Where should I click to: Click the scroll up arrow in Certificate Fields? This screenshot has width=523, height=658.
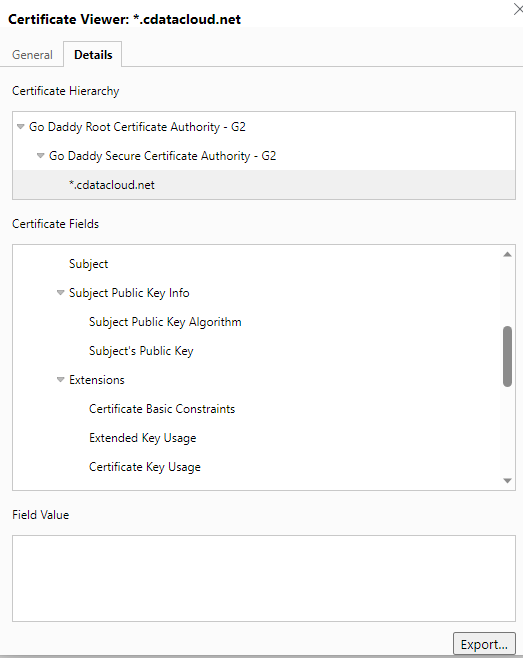(507, 254)
